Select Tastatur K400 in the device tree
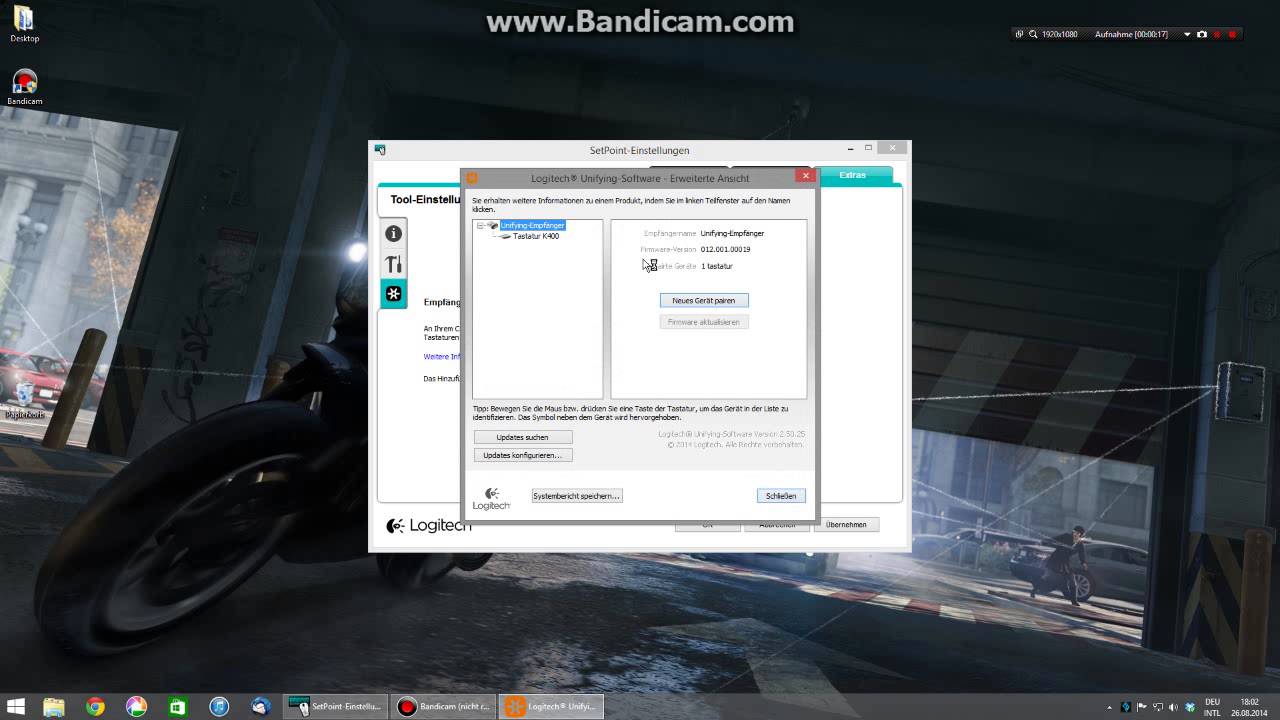 [536, 236]
